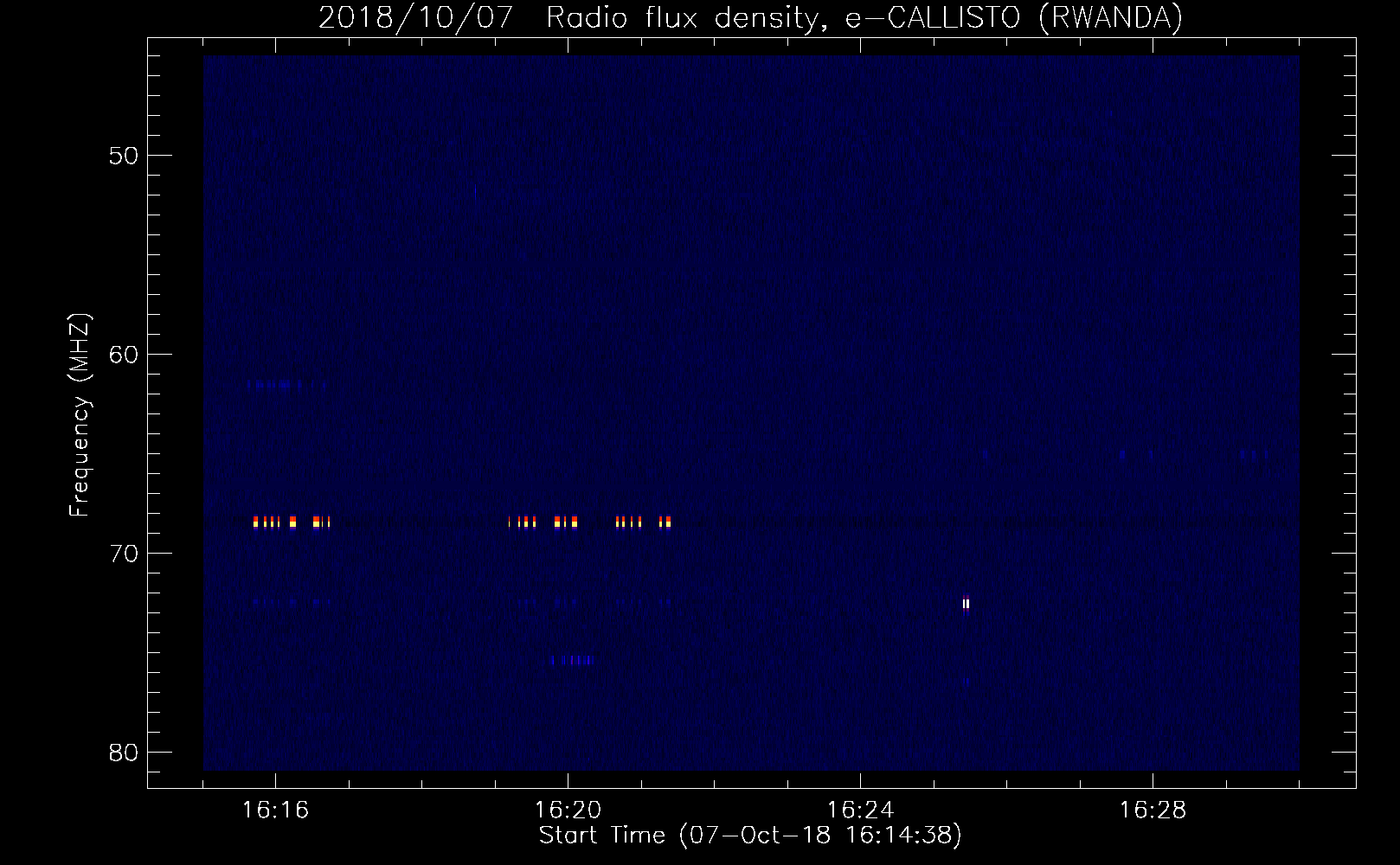The image size is (1400, 865).
Task: Click the 16:20 time tick label
Action: pyautogui.click(x=568, y=811)
